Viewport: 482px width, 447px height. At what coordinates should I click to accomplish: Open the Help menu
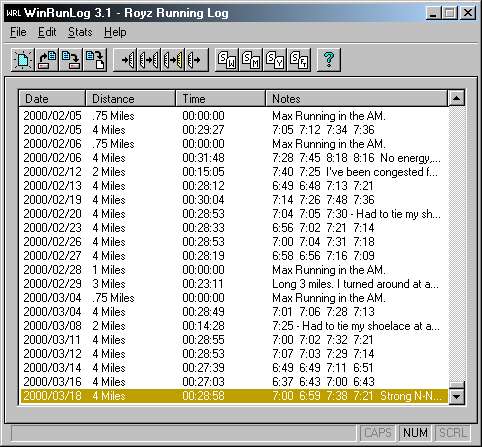pyautogui.click(x=115, y=32)
